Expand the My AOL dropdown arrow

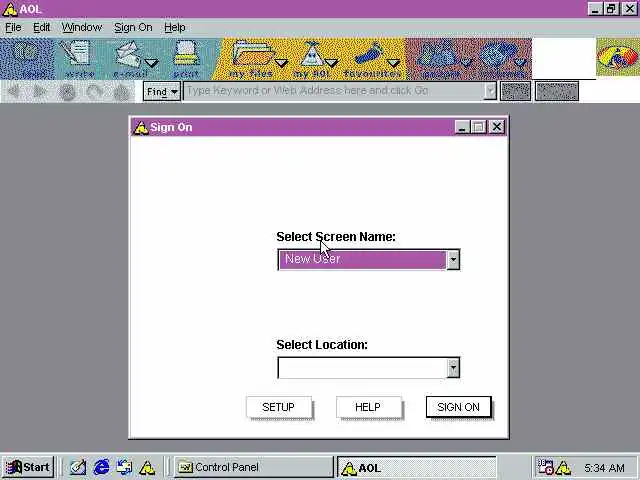[x=332, y=63]
